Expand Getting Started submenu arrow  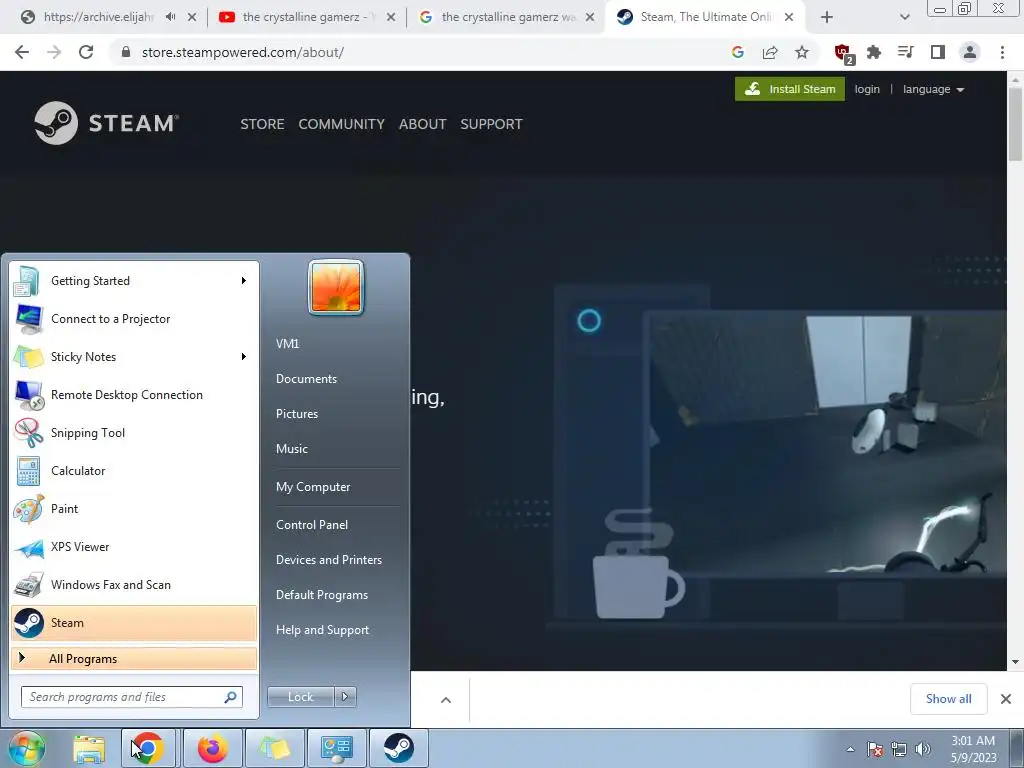pyautogui.click(x=244, y=280)
